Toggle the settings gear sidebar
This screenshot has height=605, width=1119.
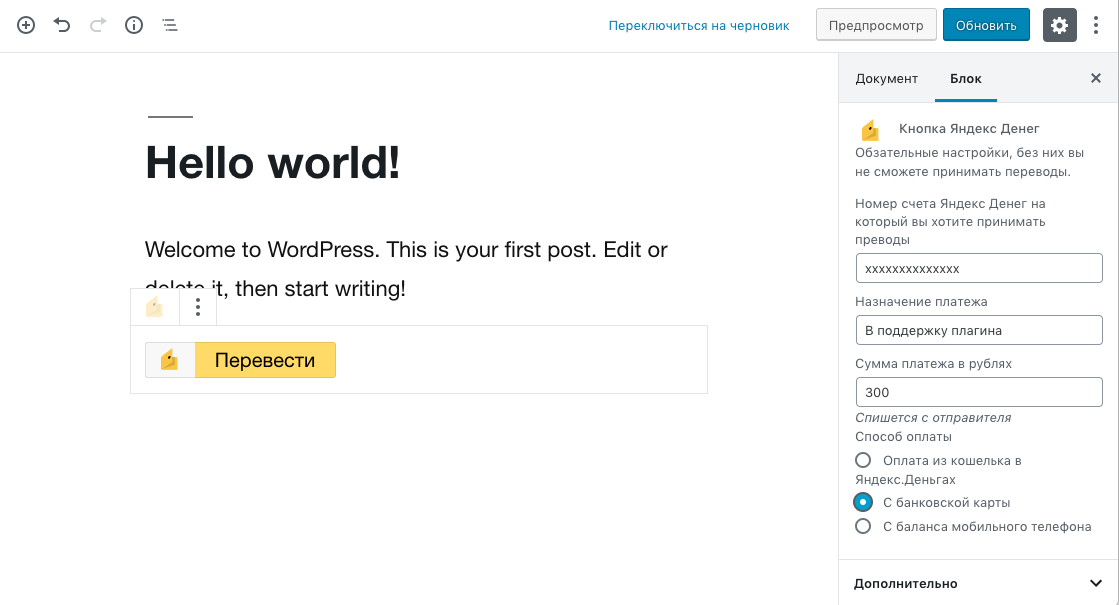1060,26
